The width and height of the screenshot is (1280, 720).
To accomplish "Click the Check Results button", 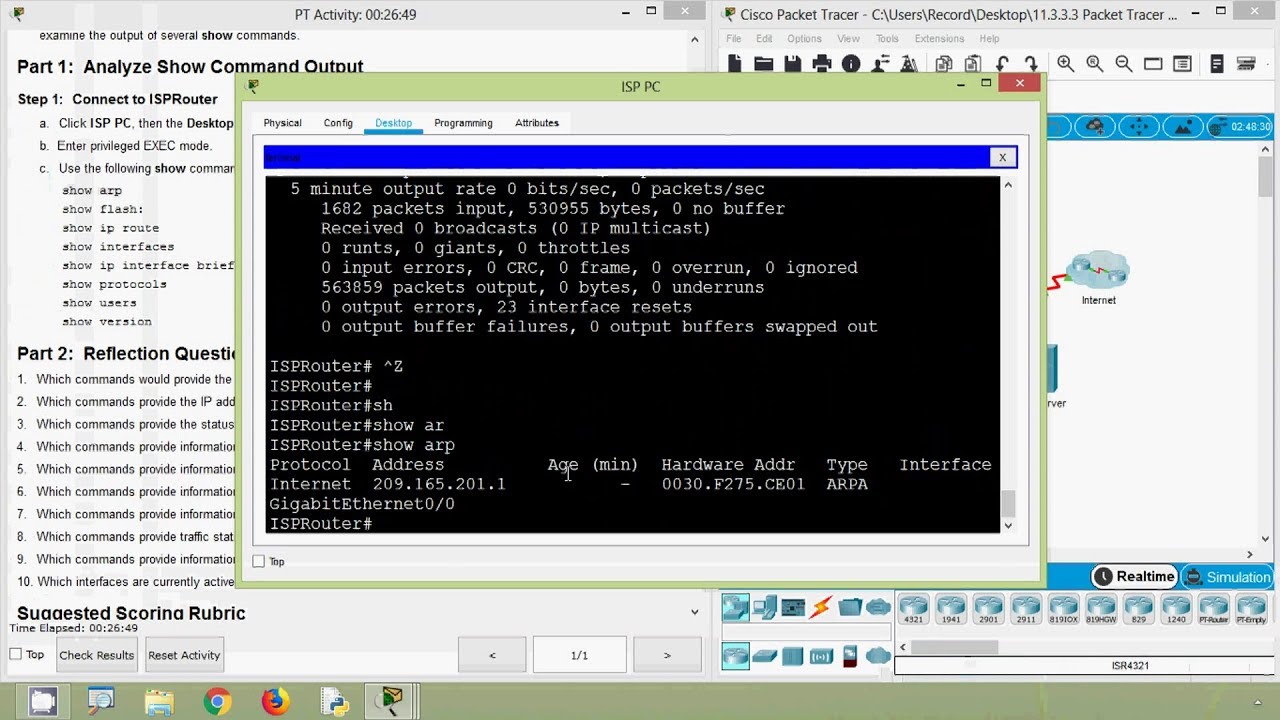I will [x=97, y=655].
